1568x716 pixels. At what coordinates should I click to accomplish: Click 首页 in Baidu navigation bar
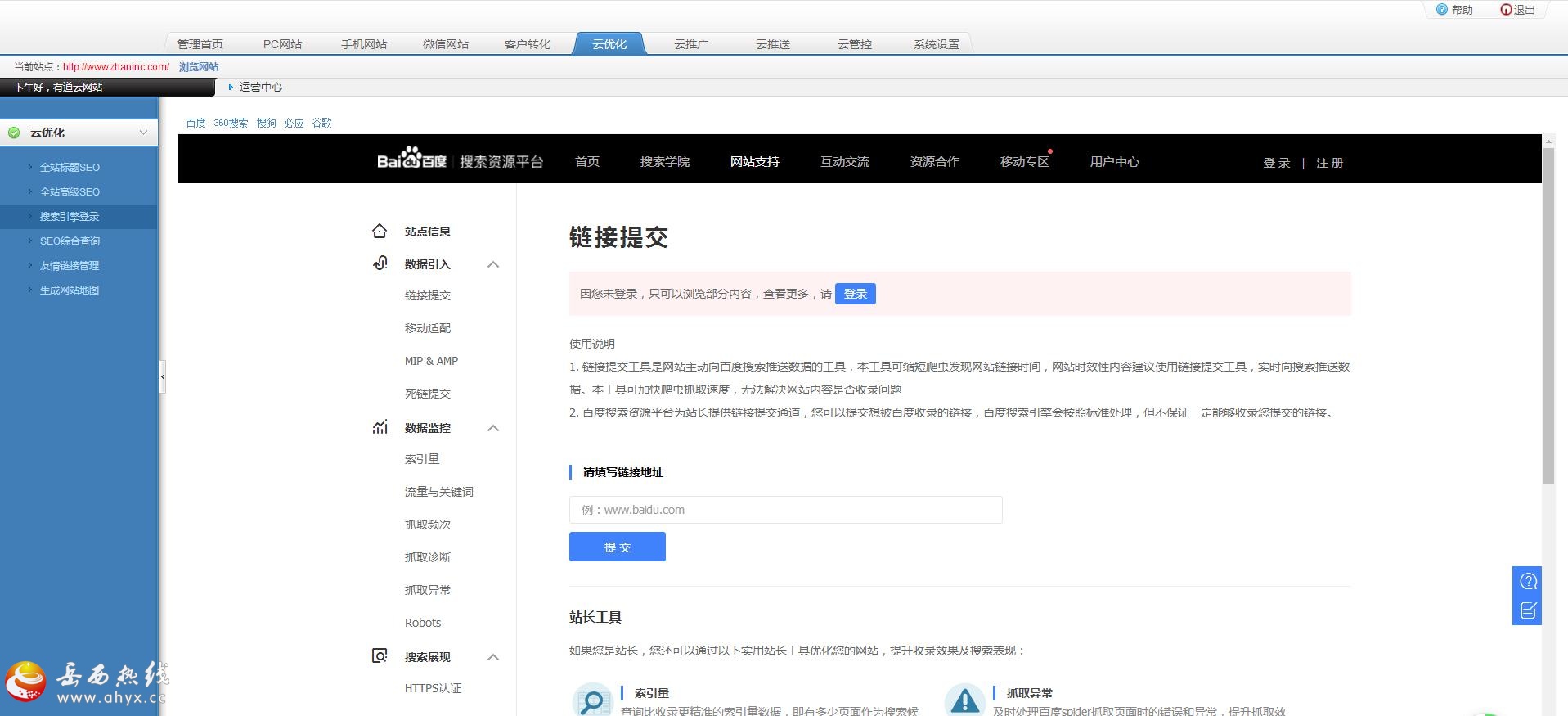pyautogui.click(x=587, y=161)
